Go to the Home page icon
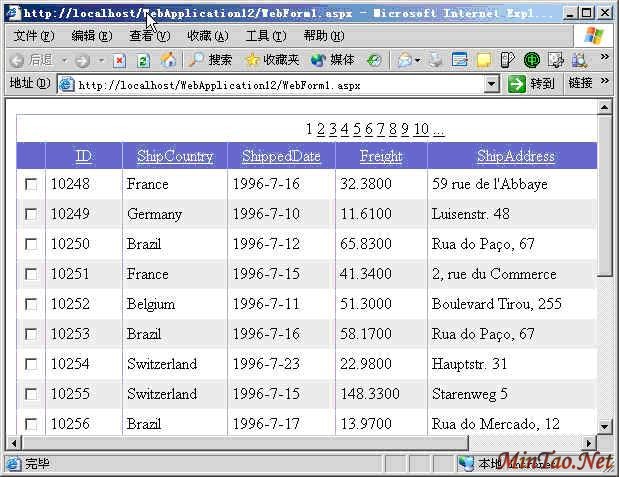 [168, 60]
